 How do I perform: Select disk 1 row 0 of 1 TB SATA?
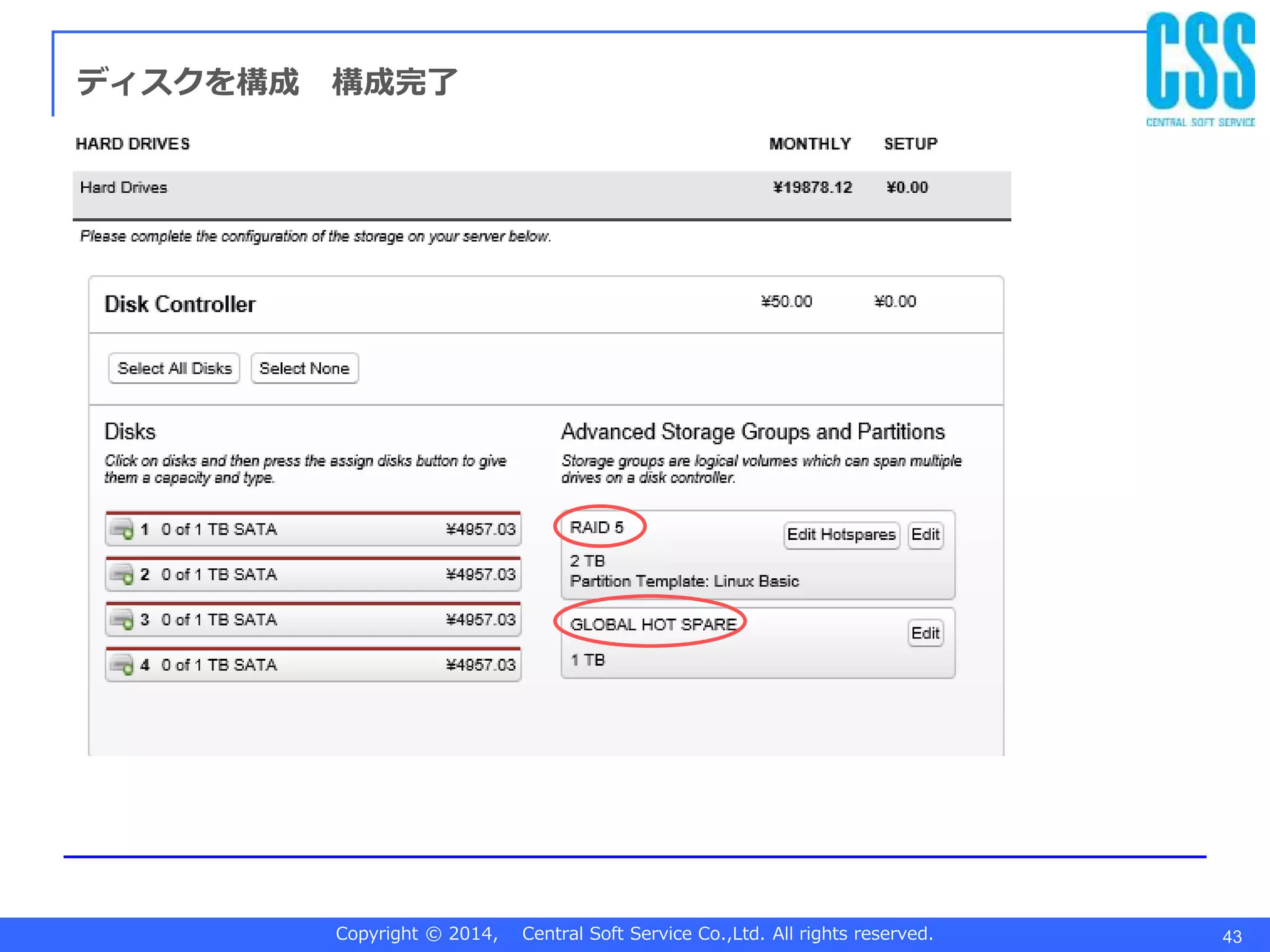(313, 529)
